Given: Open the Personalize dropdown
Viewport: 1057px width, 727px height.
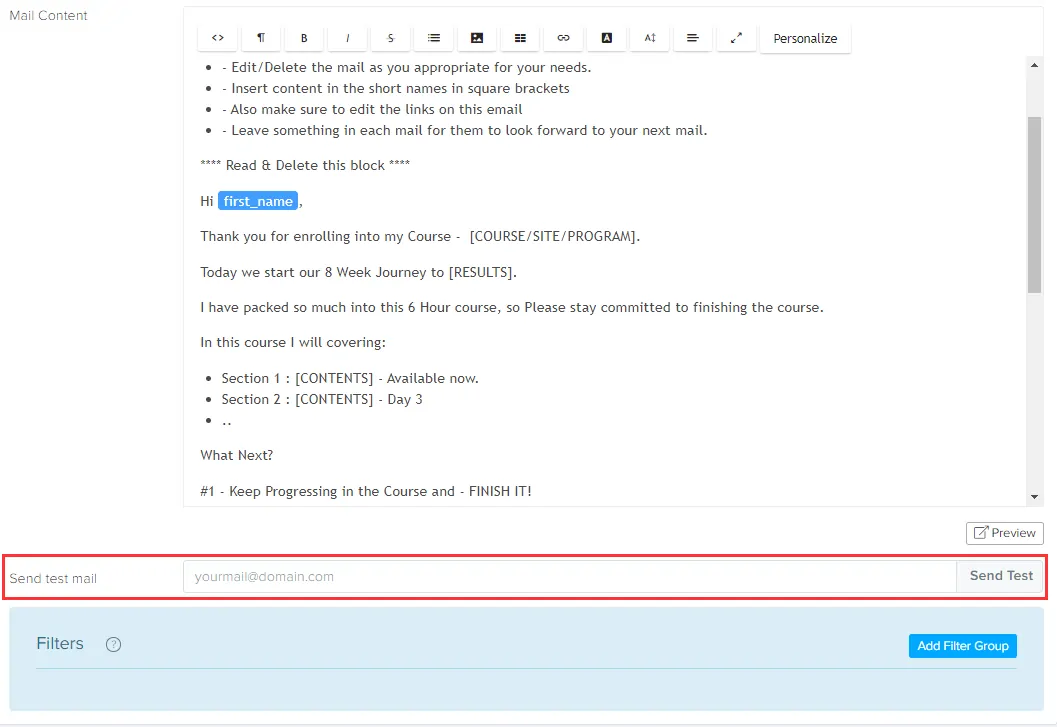Looking at the screenshot, I should tap(805, 38).
